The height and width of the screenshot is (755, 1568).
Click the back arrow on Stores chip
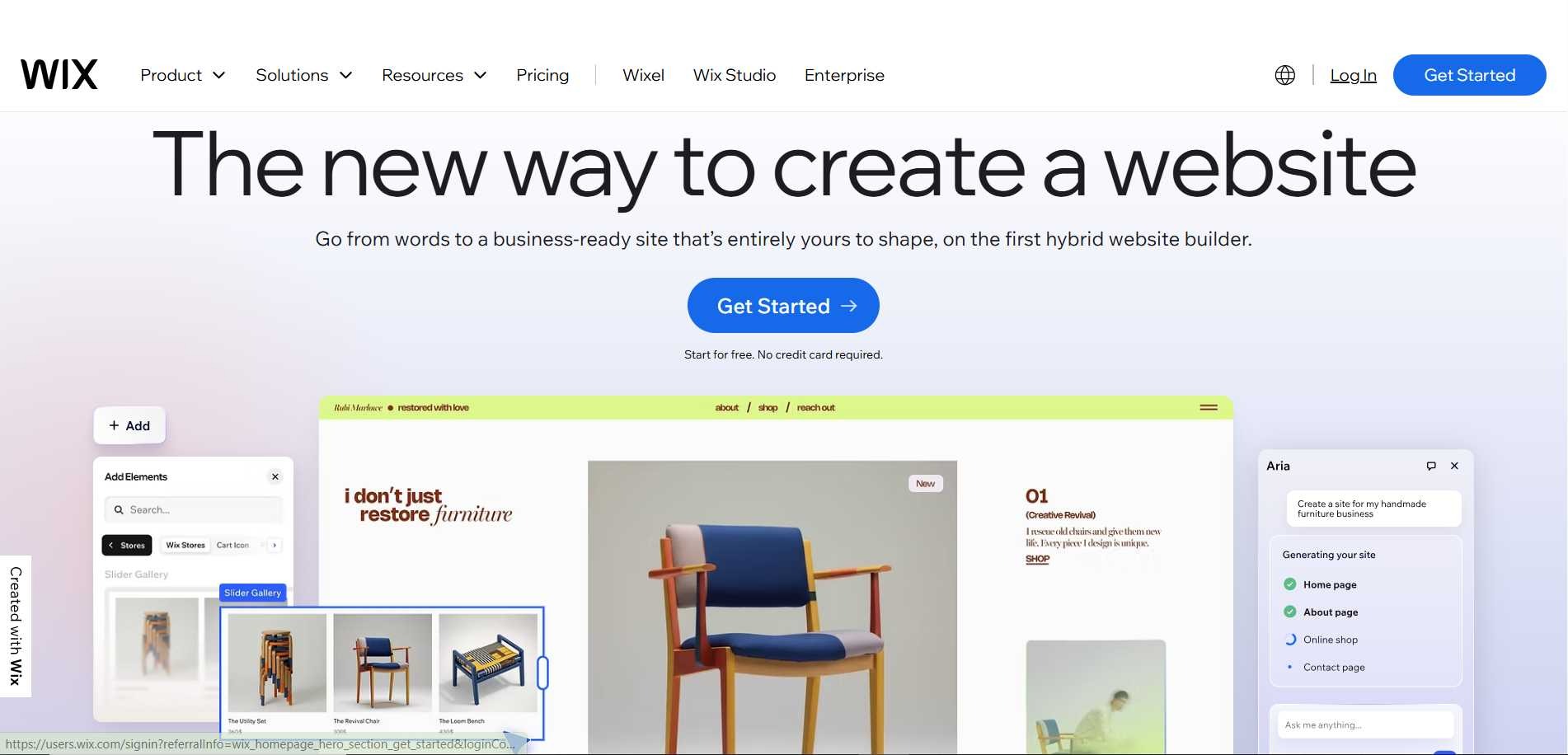[x=111, y=545]
